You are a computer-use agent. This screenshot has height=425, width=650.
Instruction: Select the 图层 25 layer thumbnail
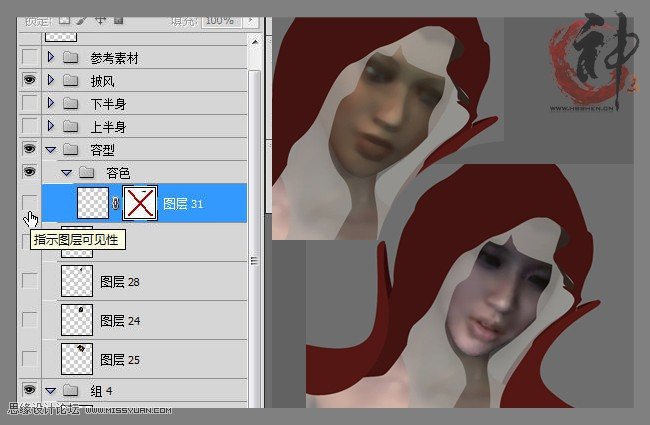77,359
